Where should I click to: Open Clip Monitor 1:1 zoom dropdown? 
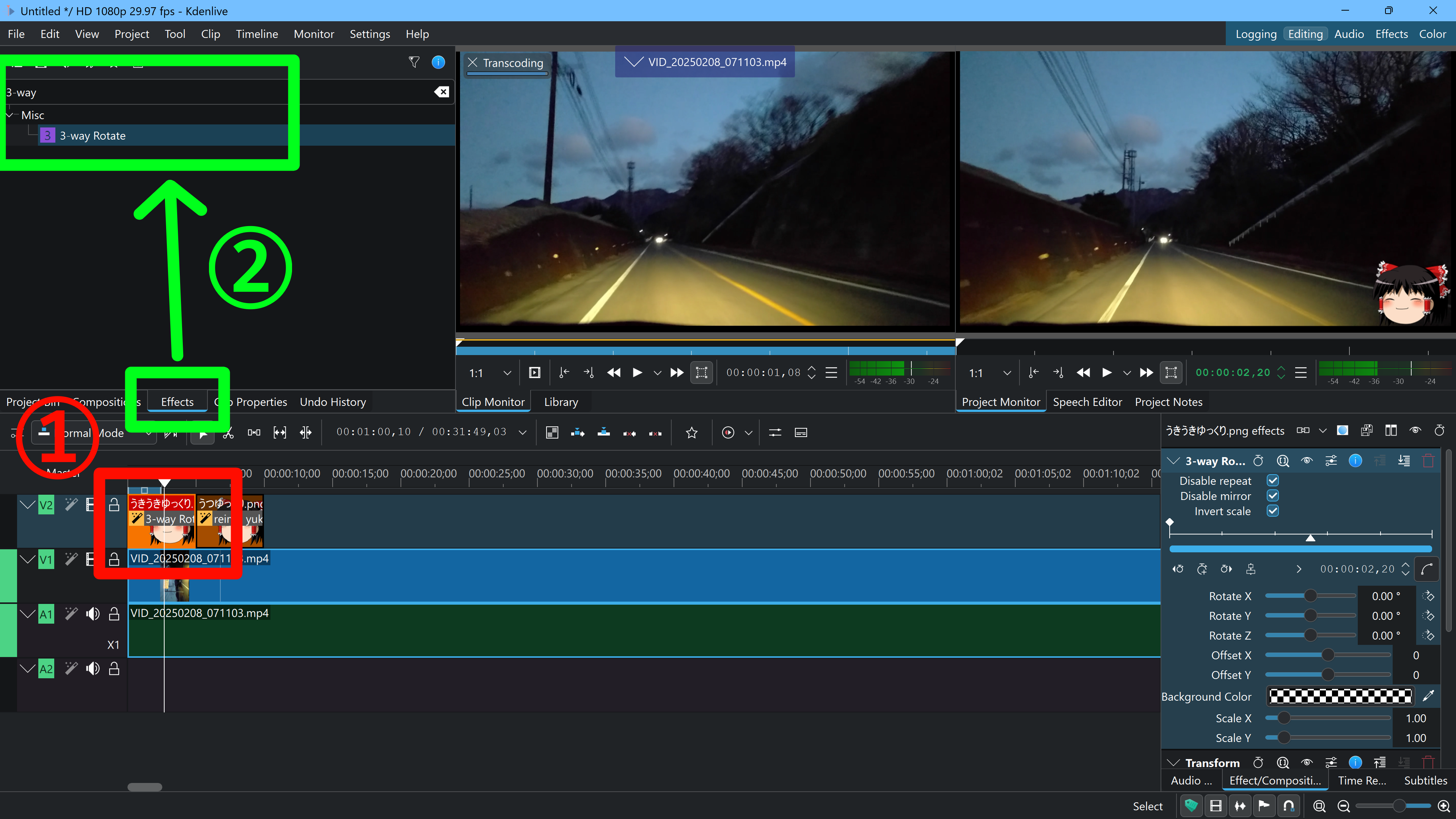tap(490, 373)
